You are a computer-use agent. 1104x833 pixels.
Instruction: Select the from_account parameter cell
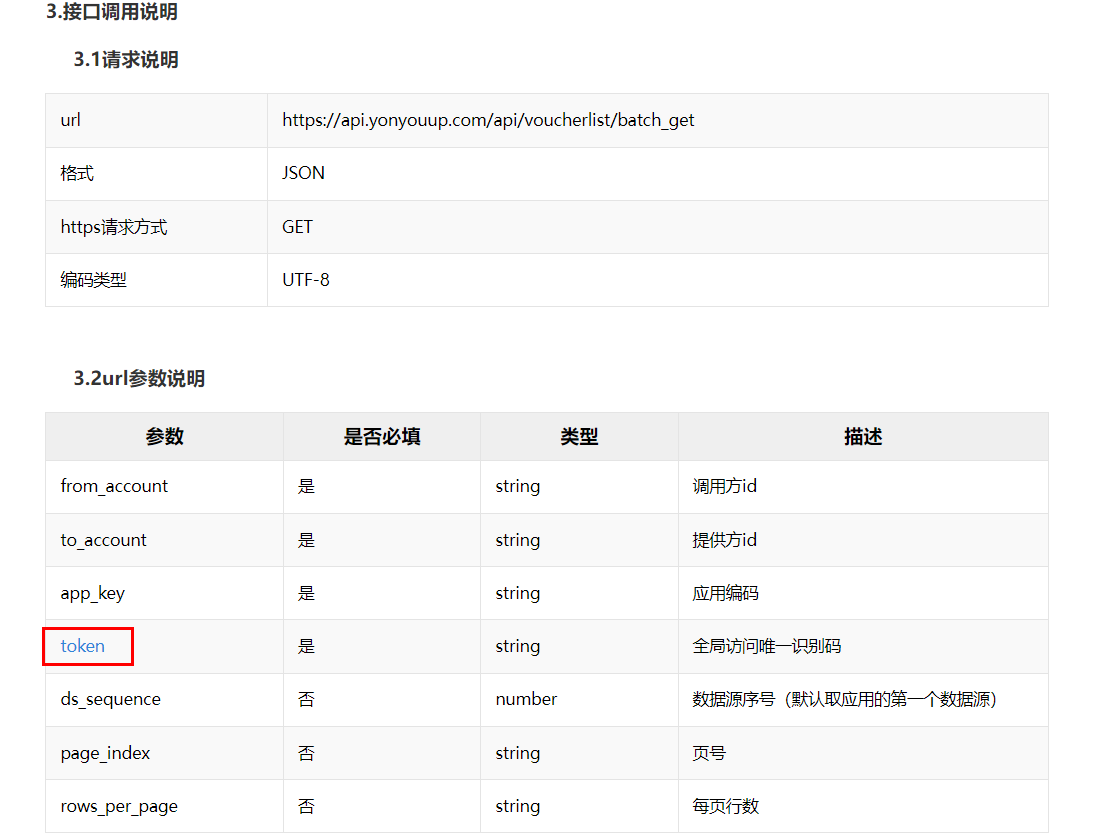(x=114, y=486)
